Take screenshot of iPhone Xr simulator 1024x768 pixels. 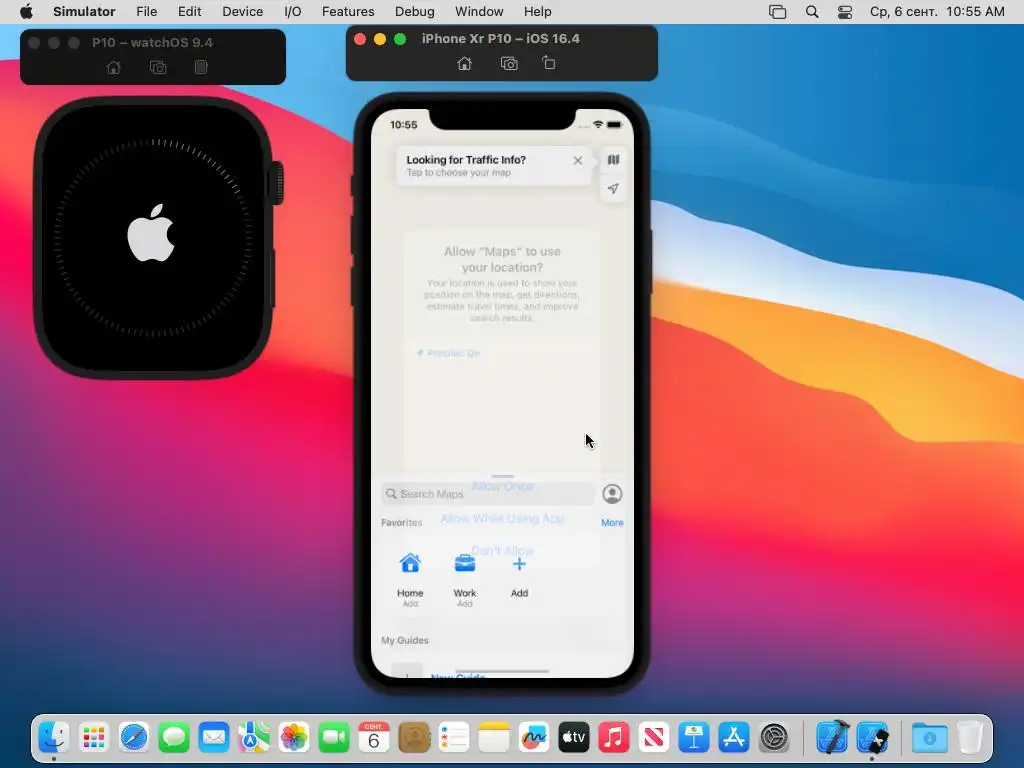click(x=509, y=63)
